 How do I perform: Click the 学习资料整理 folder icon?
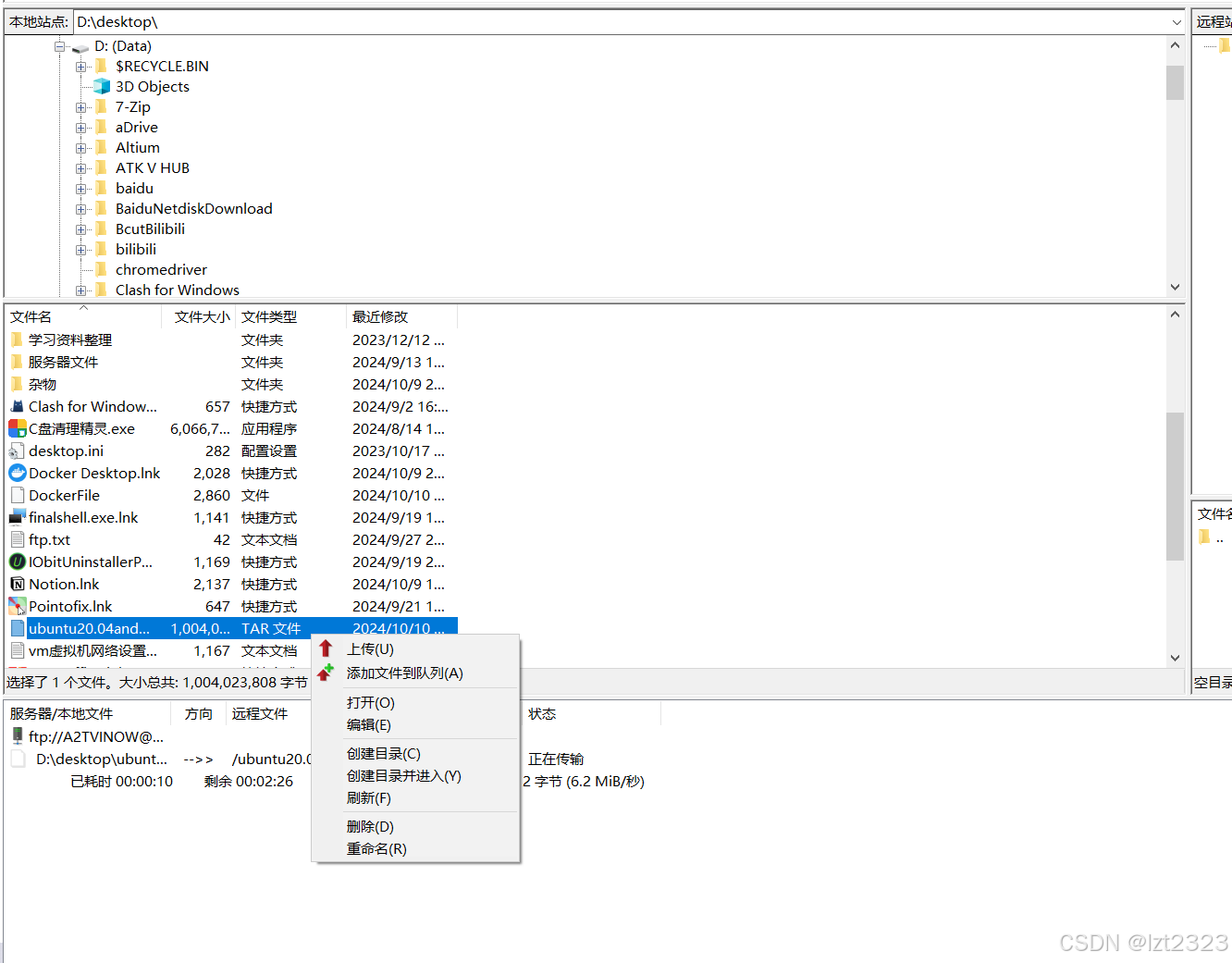pos(17,340)
